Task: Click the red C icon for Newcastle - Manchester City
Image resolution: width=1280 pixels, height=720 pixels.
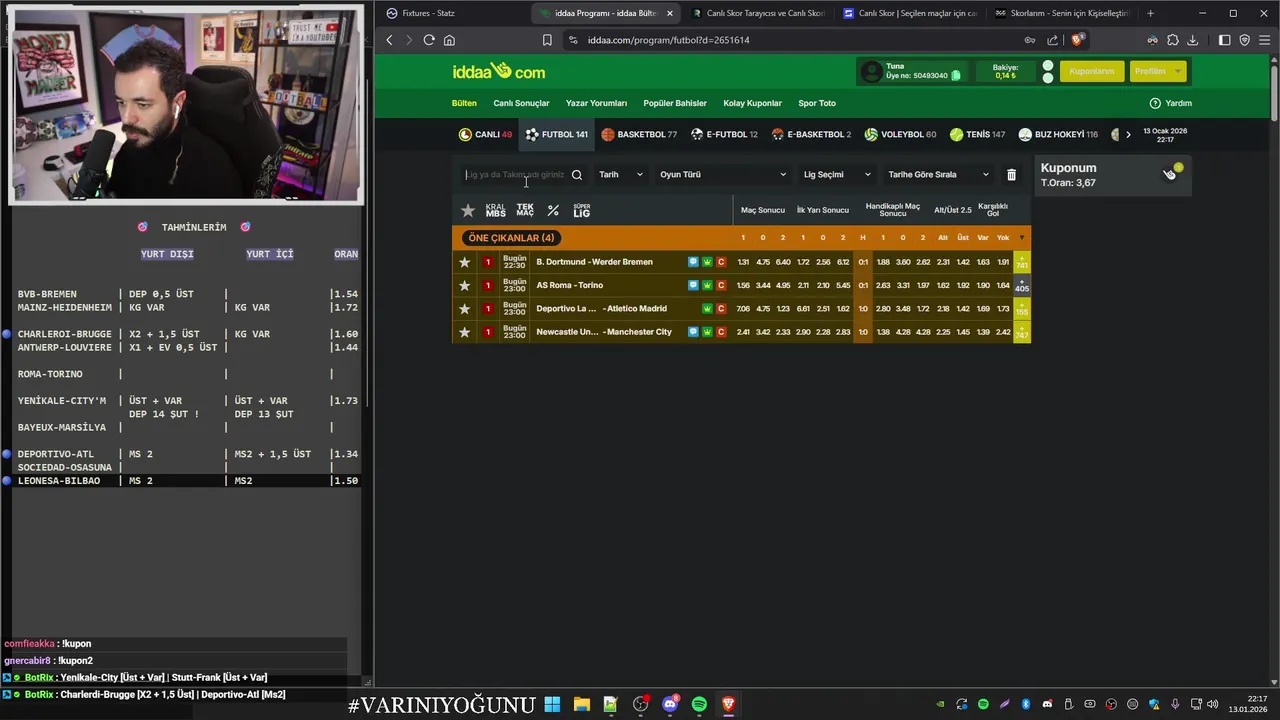Action: point(721,332)
